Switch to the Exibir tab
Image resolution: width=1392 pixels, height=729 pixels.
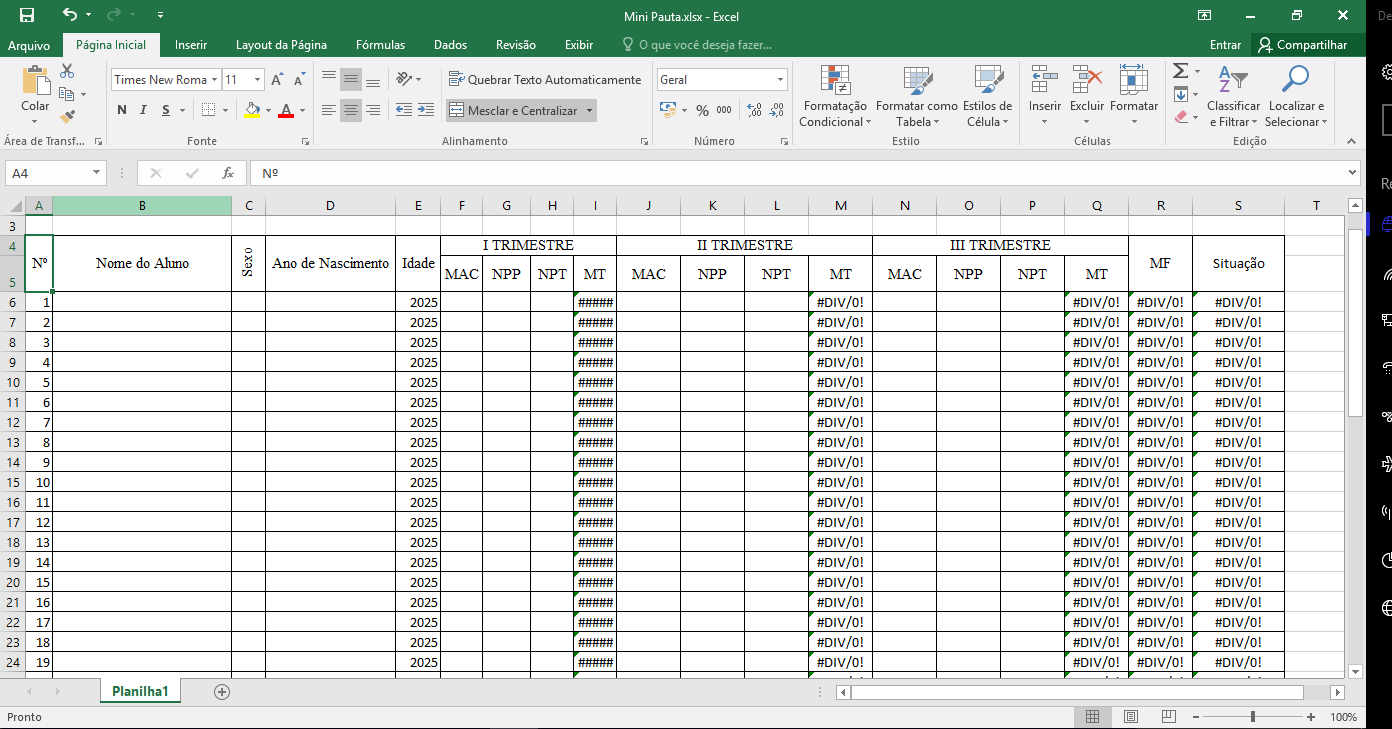(x=579, y=45)
